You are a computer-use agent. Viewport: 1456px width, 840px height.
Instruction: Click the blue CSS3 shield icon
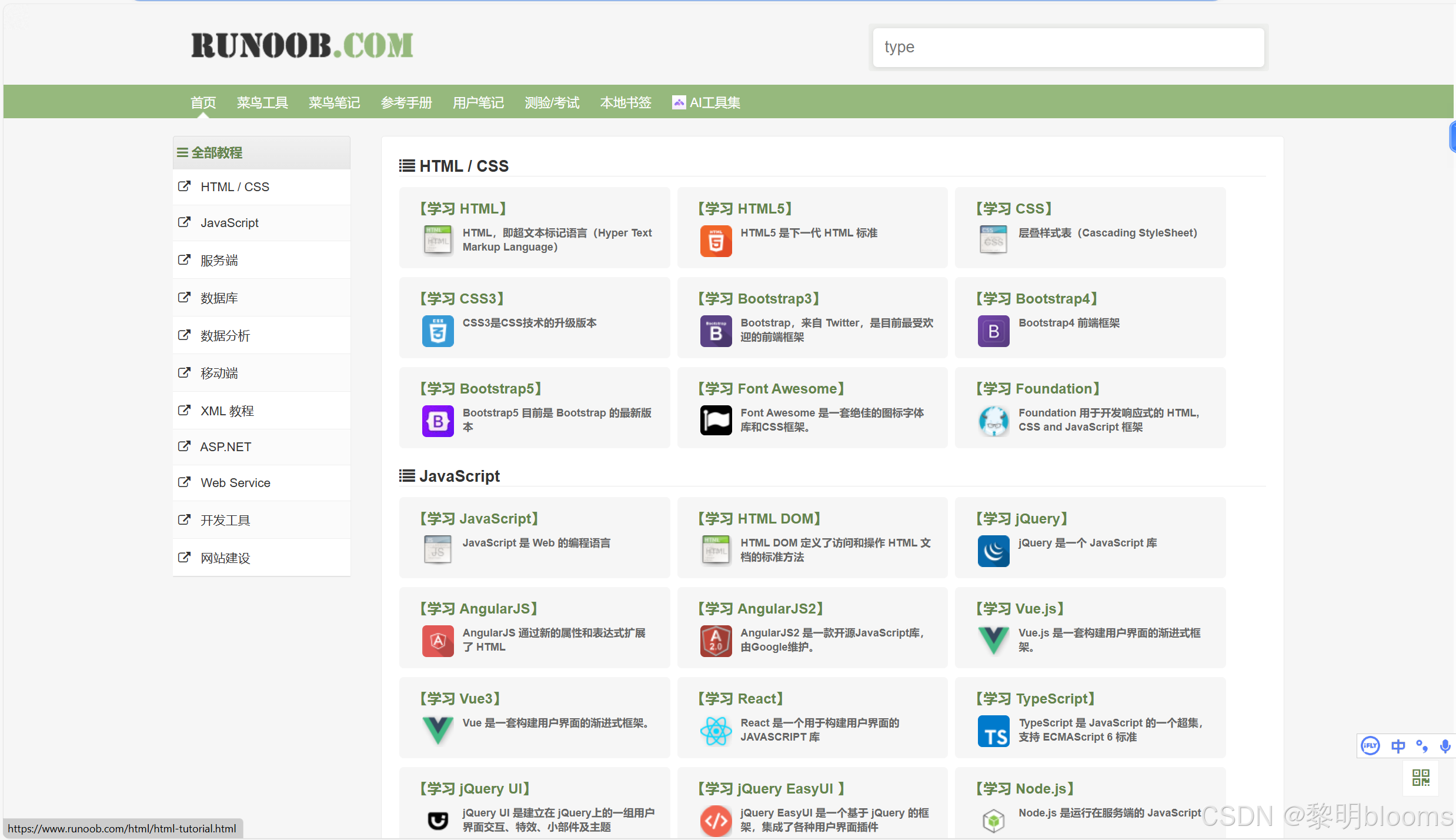(x=438, y=331)
